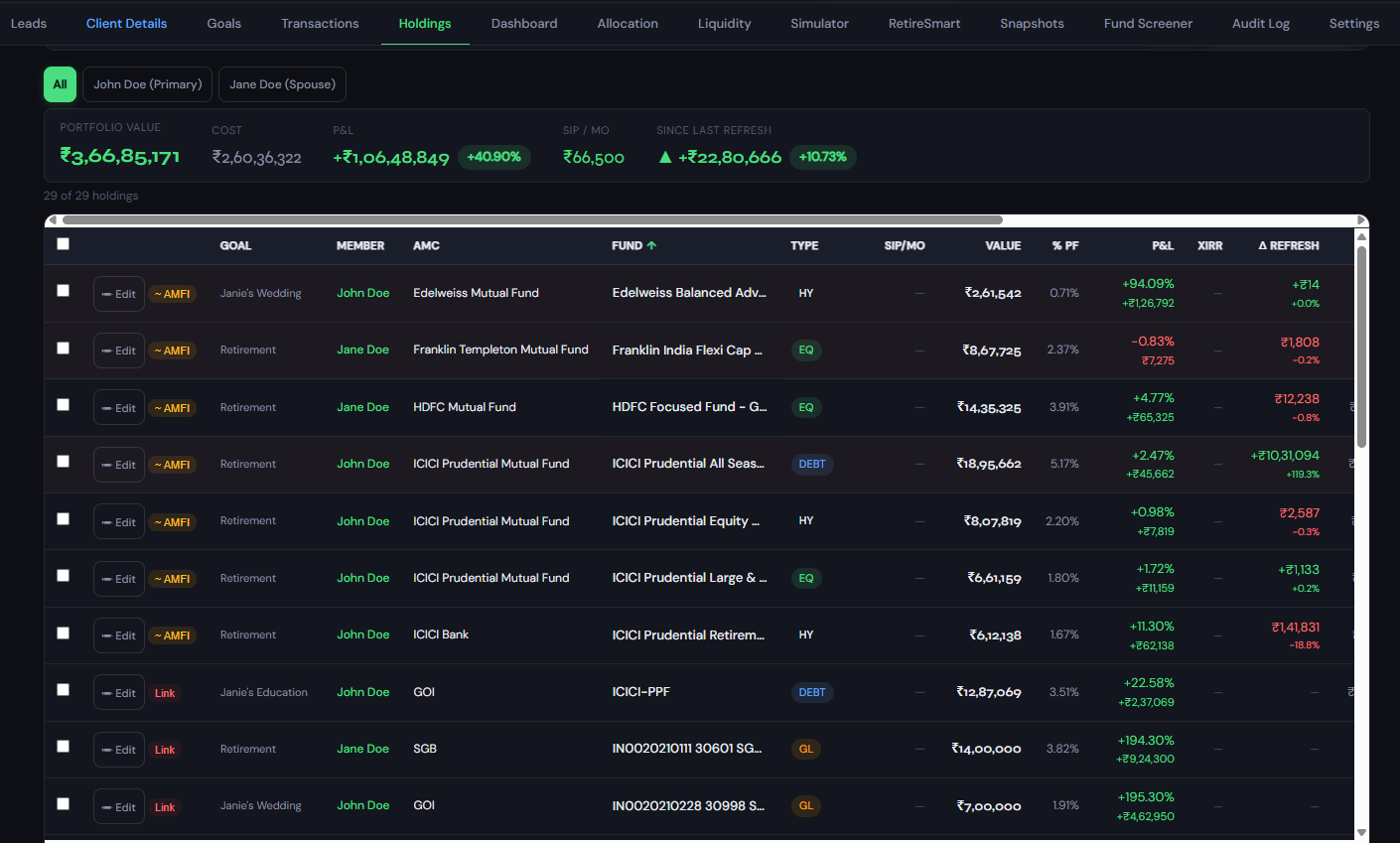
Task: Sort holdings by the FUND column
Action: click(634, 245)
